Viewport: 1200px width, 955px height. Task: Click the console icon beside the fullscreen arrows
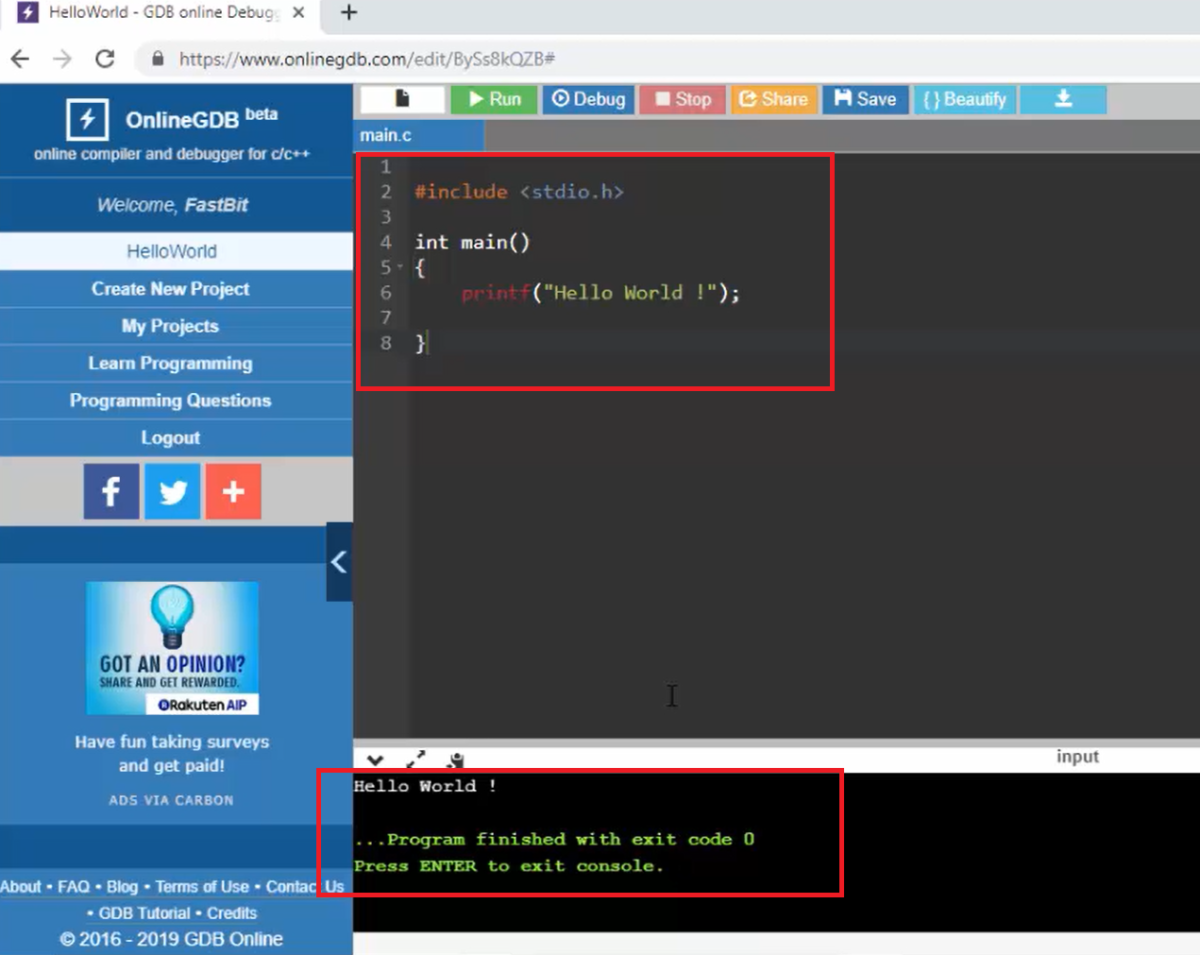pos(456,761)
